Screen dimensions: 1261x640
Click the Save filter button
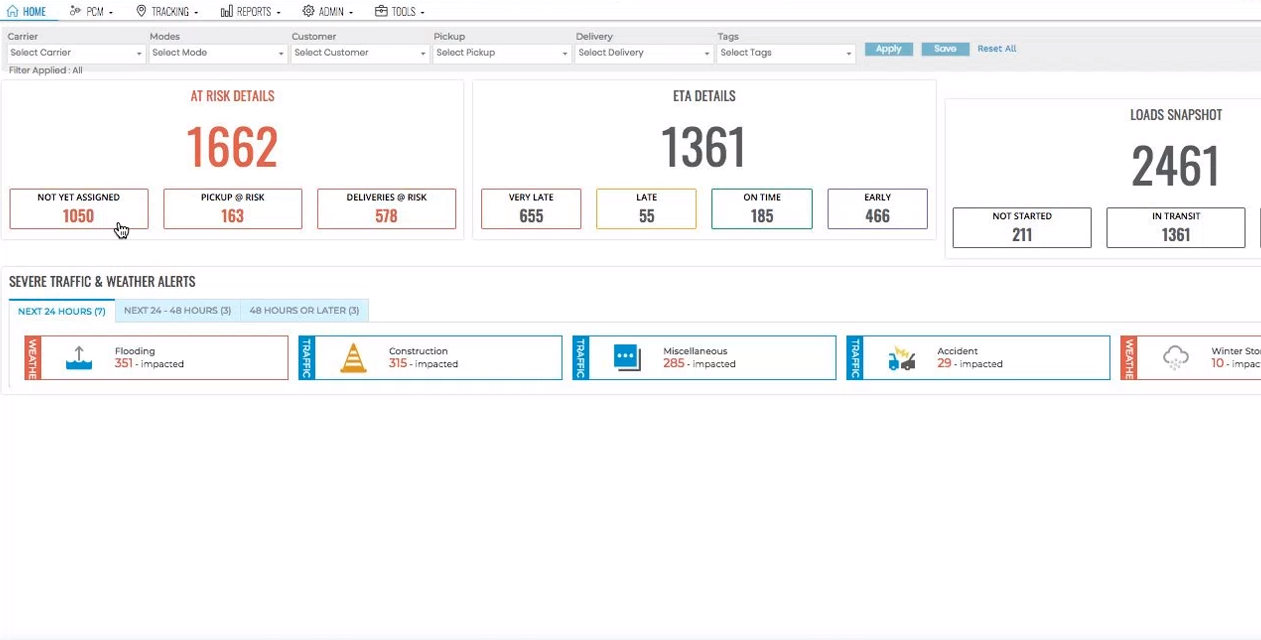pyautogui.click(x=945, y=49)
